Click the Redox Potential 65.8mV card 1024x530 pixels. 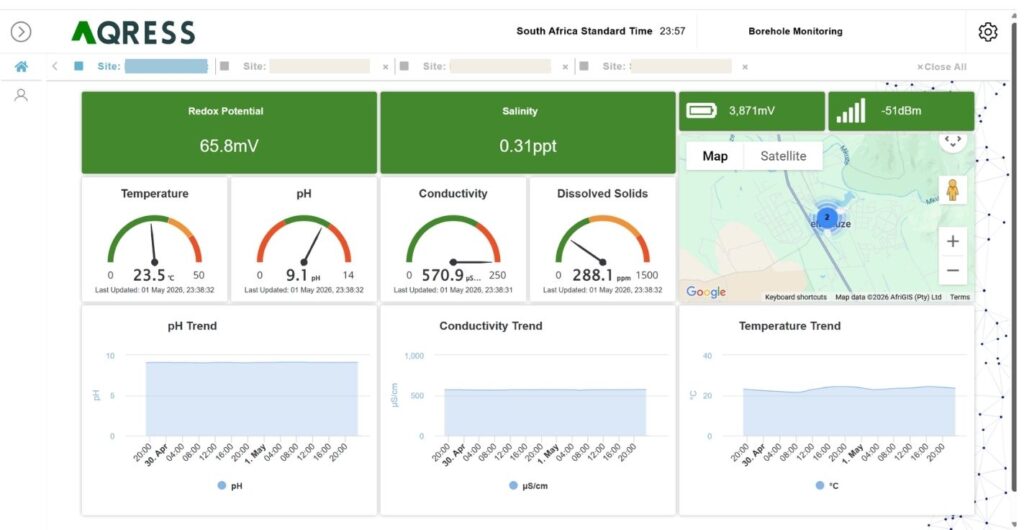tap(229, 132)
